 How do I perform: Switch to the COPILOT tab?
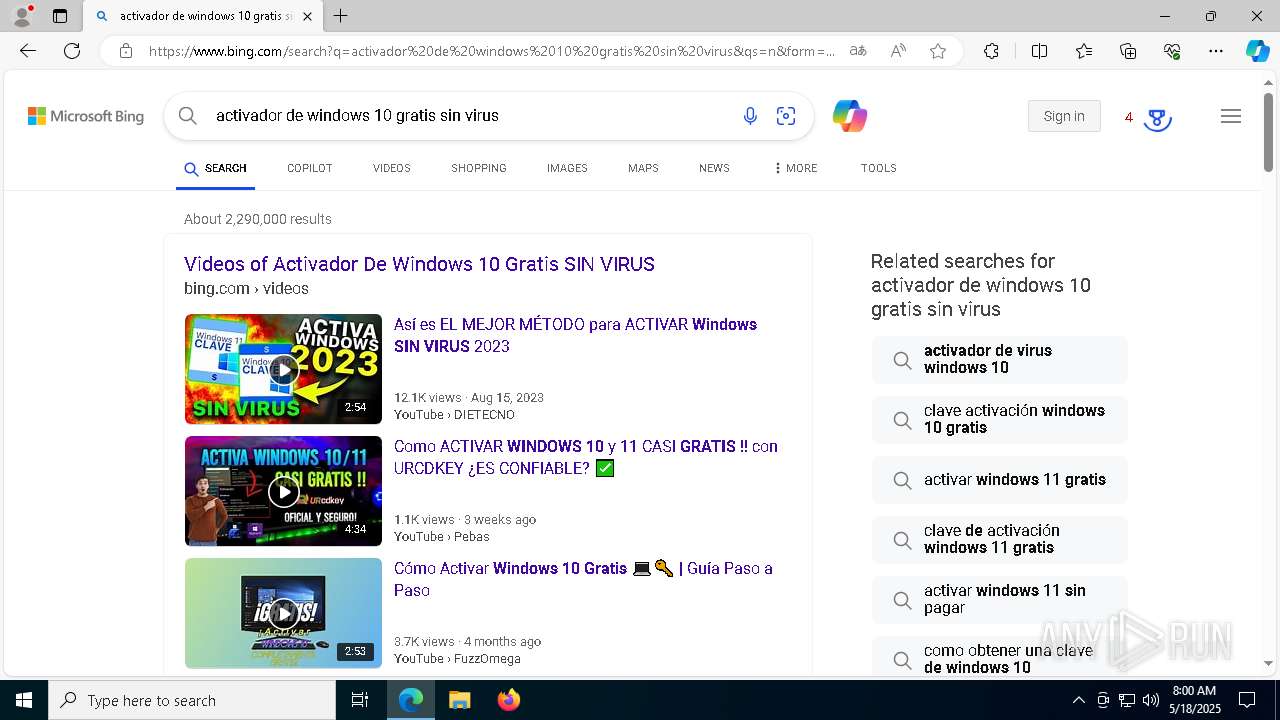tap(310, 168)
